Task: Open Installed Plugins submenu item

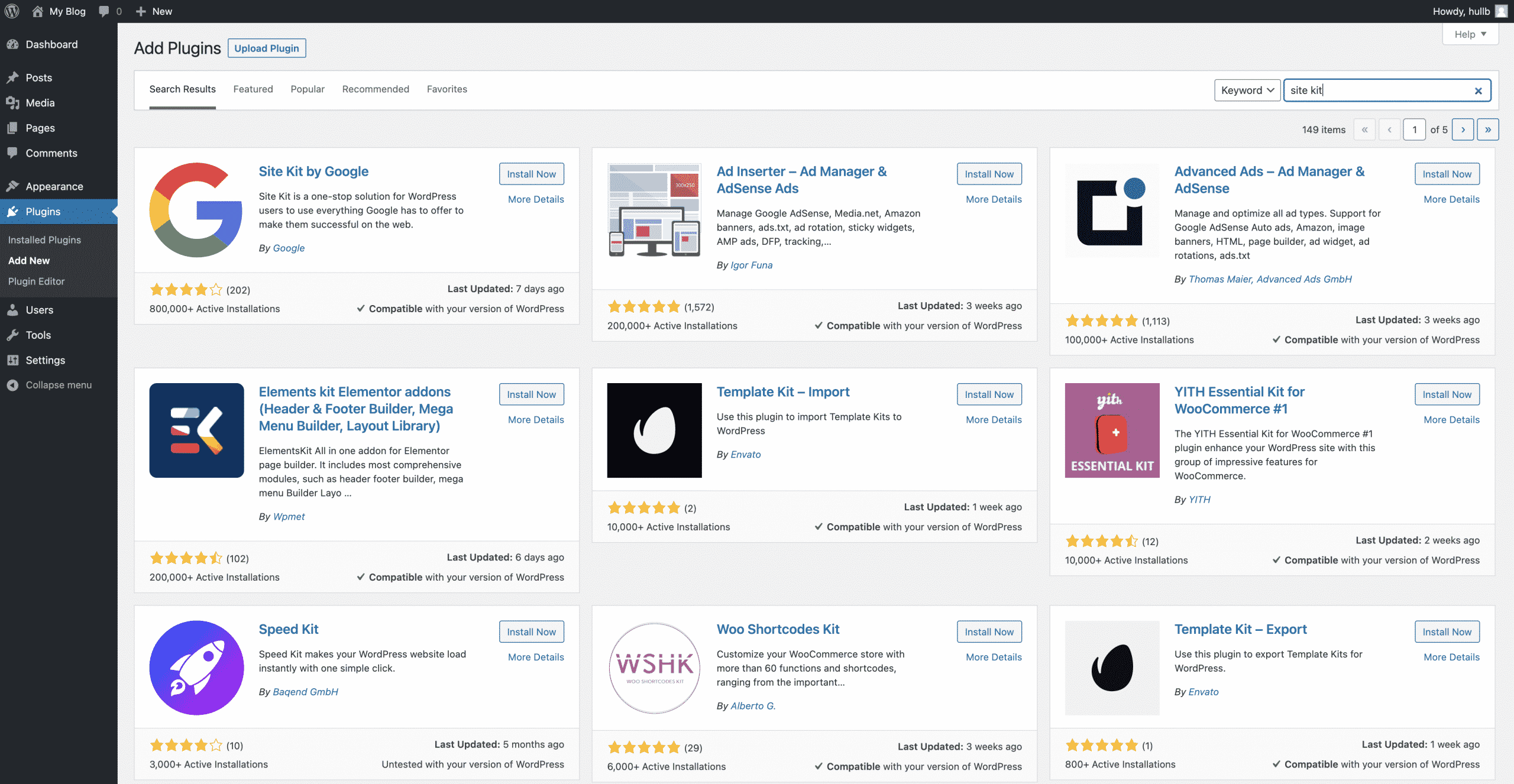Action: point(44,240)
